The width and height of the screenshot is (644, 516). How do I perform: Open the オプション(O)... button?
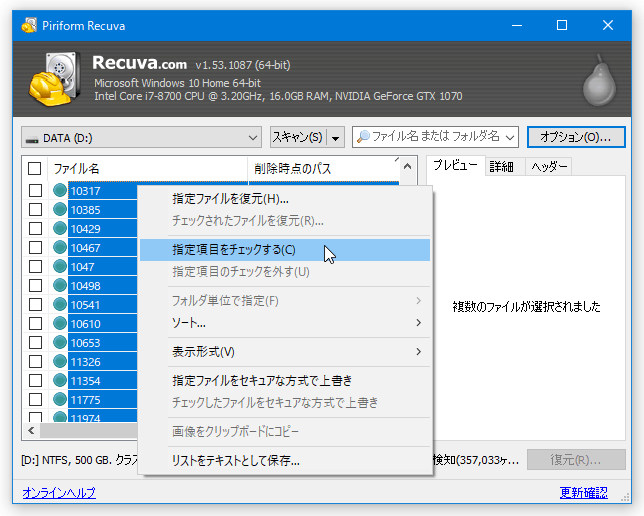pyautogui.click(x=576, y=137)
